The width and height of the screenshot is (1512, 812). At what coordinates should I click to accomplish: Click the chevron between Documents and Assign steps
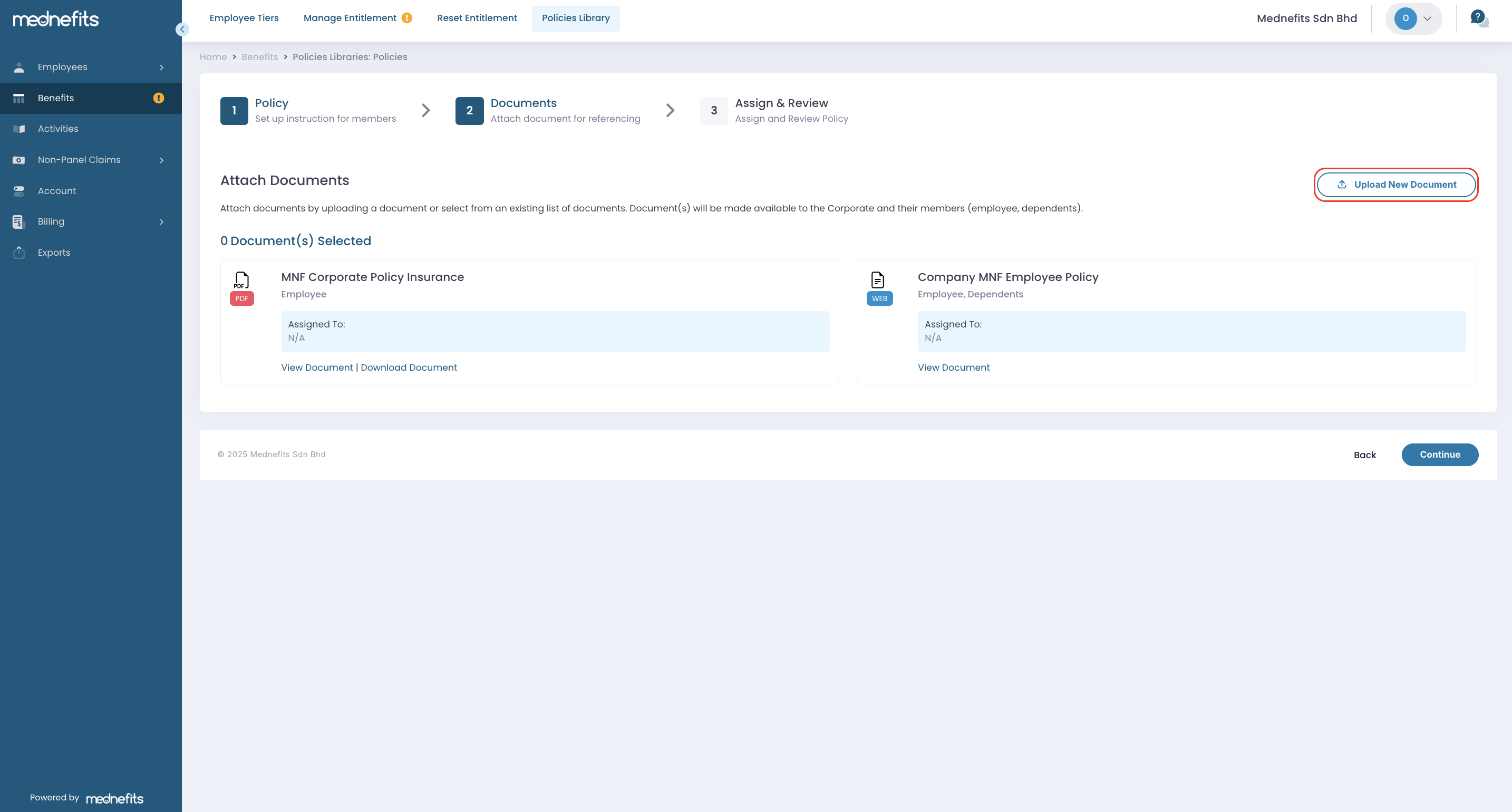click(x=670, y=110)
